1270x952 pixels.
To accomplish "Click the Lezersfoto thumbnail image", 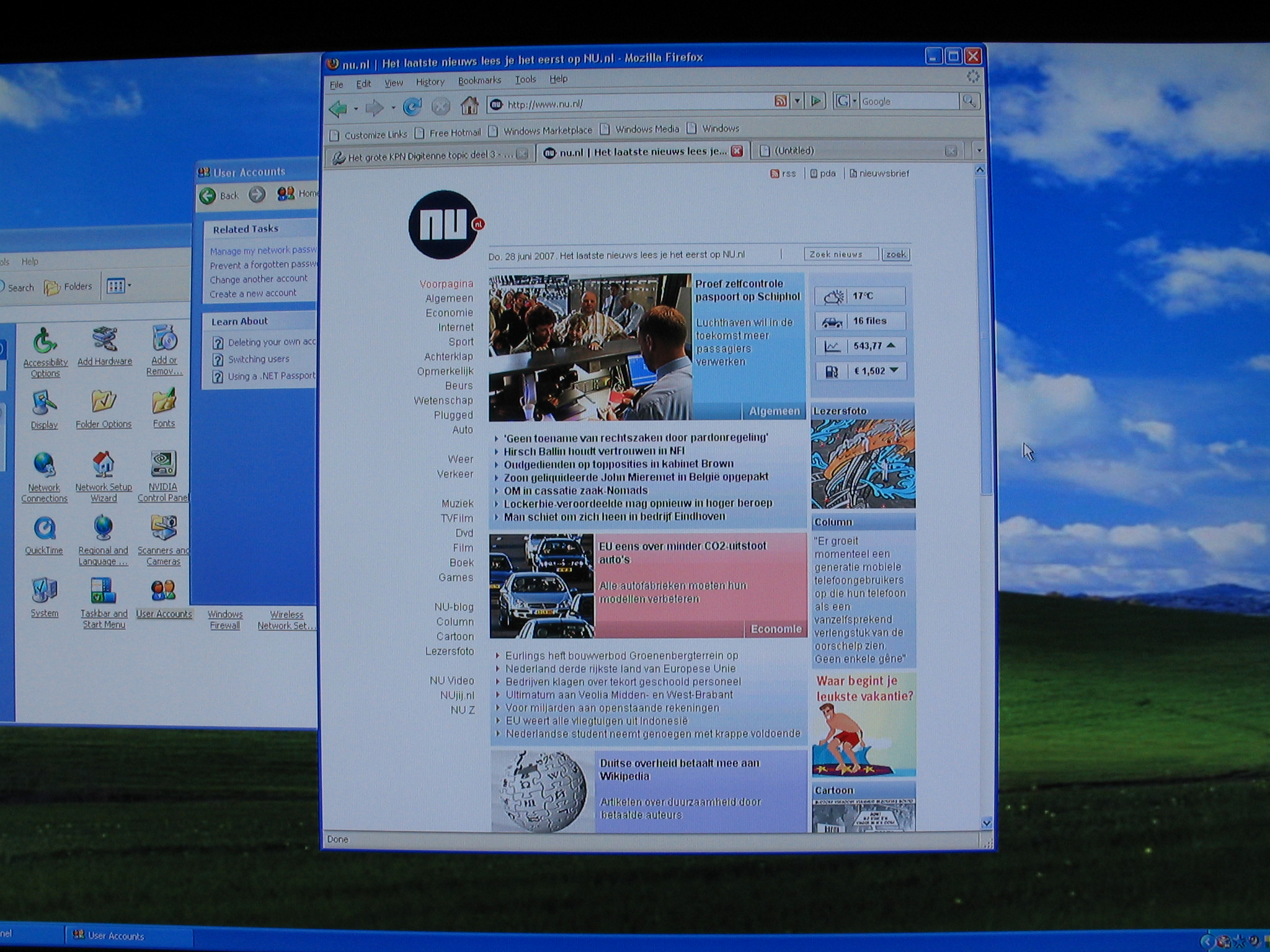I will (863, 464).
